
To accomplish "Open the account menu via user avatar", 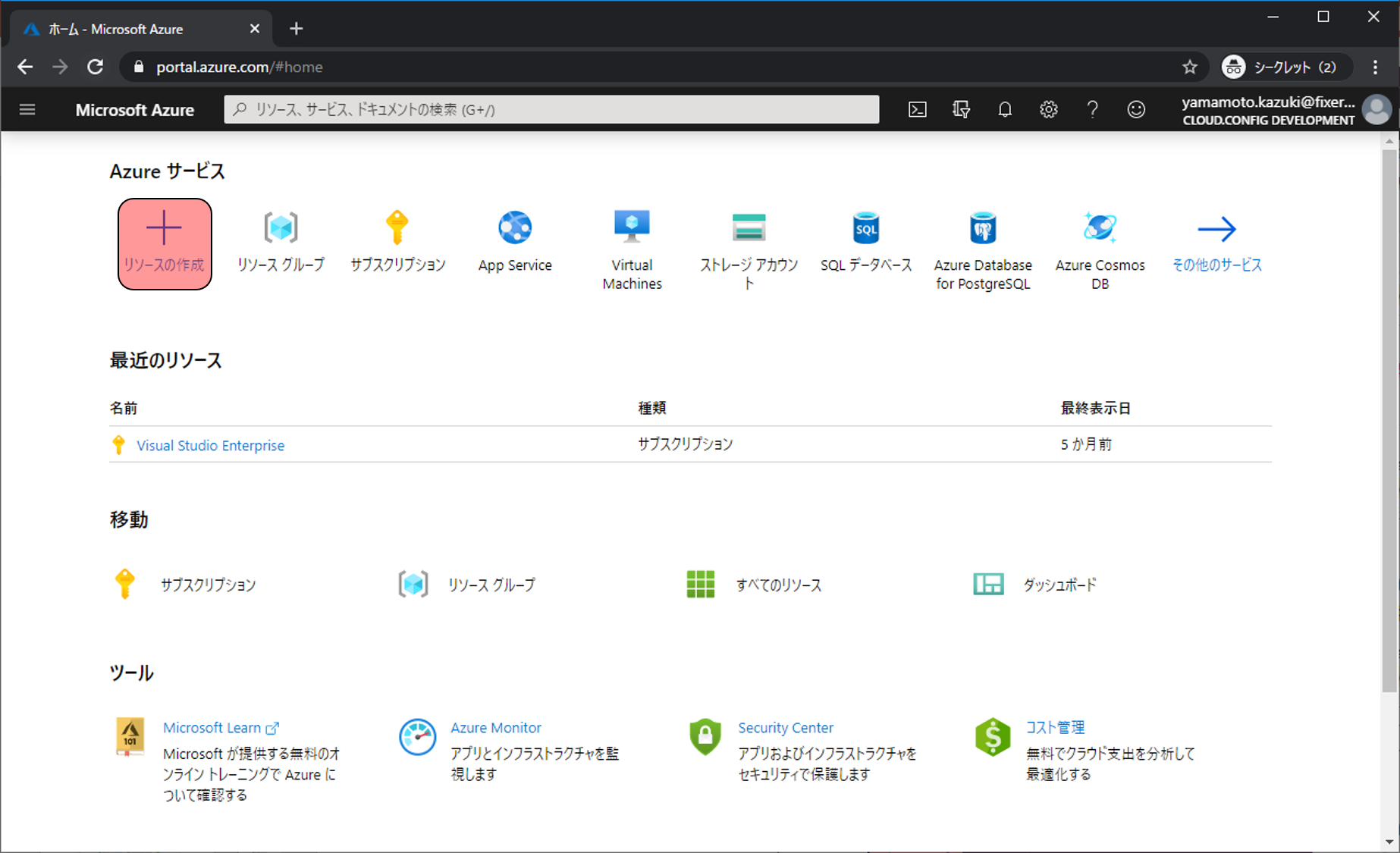I will coord(1376,110).
